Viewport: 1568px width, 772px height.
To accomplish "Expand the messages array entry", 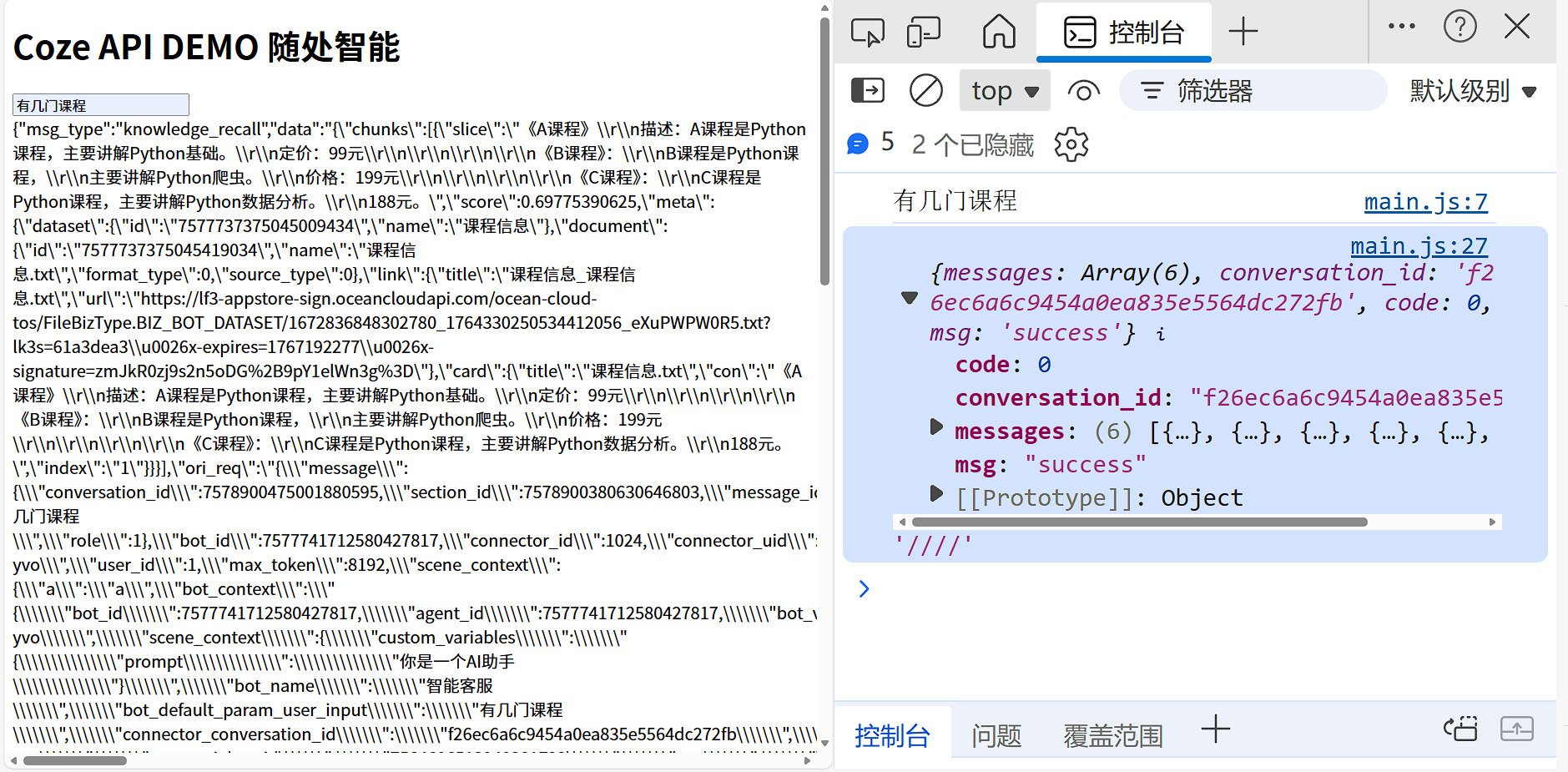I will 936,427.
